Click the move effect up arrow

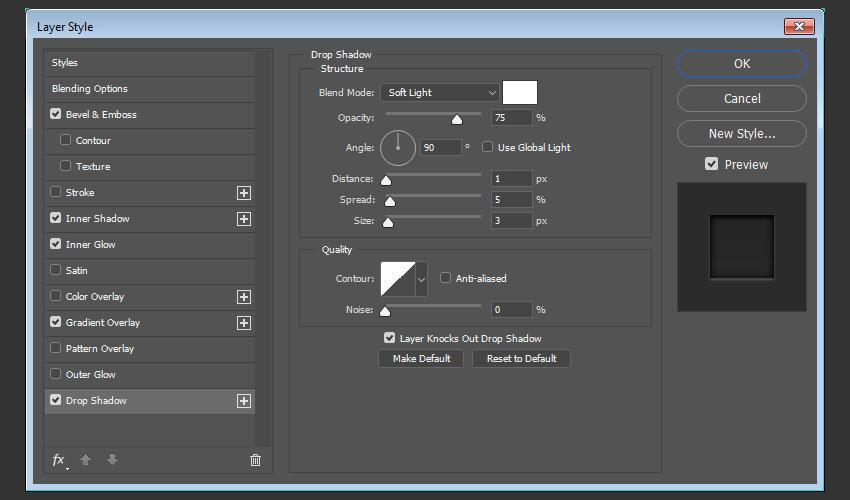click(85, 460)
